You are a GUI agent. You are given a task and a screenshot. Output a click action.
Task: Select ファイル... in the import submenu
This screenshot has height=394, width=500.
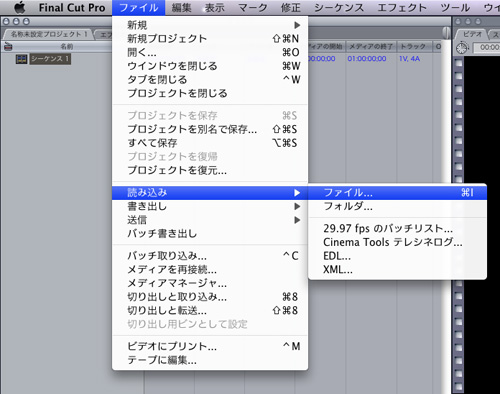click(x=397, y=193)
